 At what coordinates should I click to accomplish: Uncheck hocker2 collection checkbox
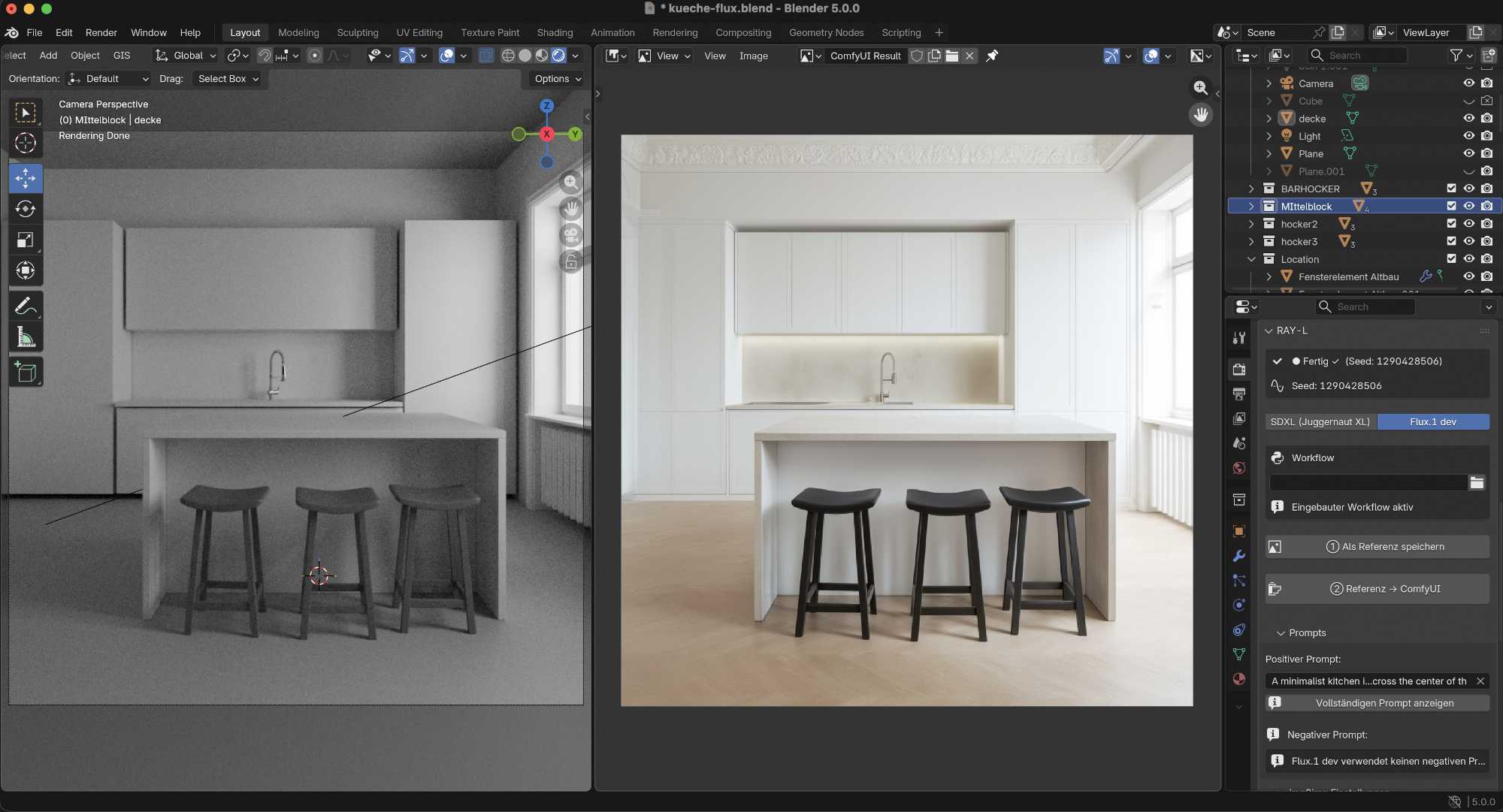[x=1451, y=224]
